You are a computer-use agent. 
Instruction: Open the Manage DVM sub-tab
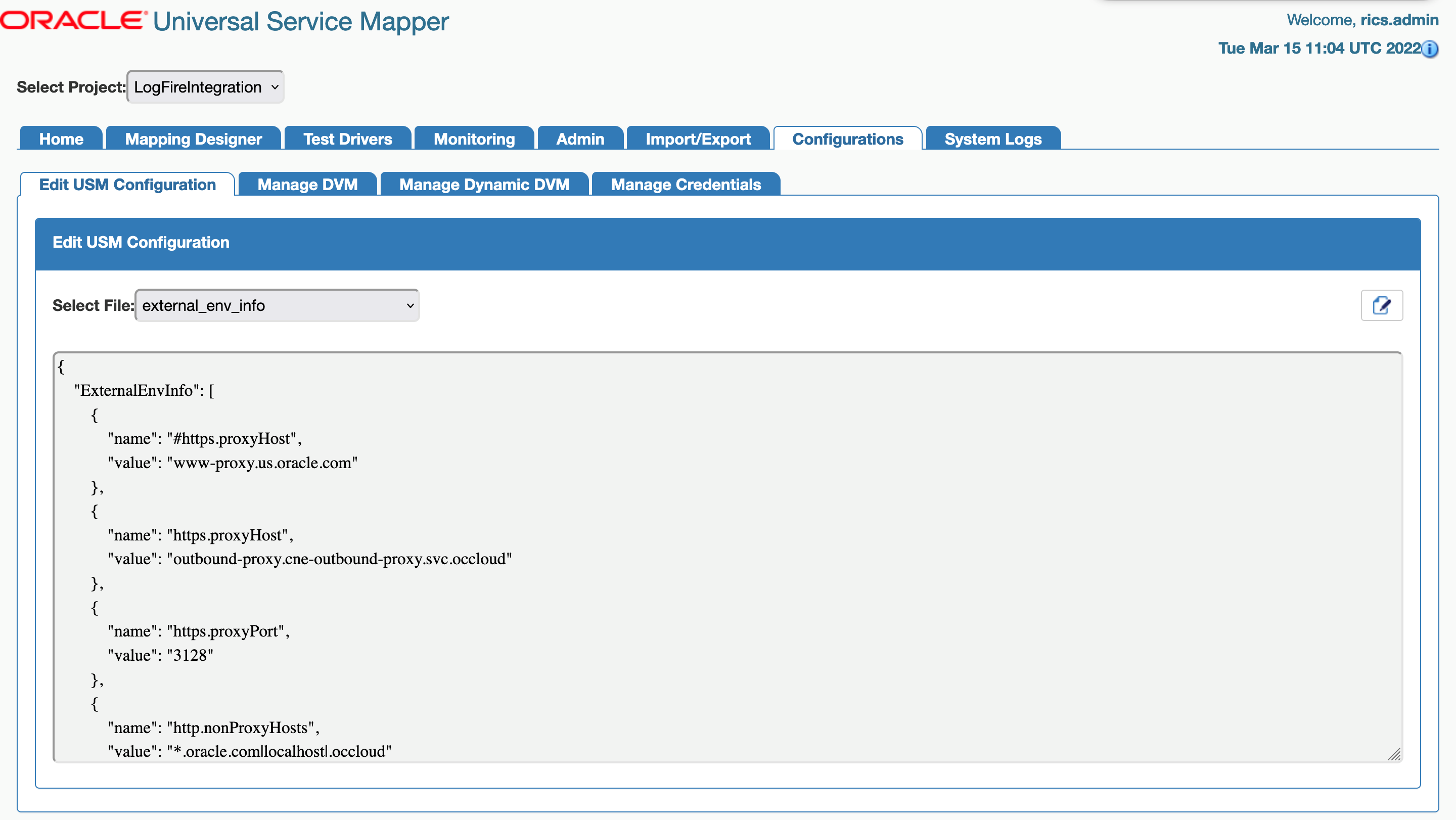pos(307,184)
